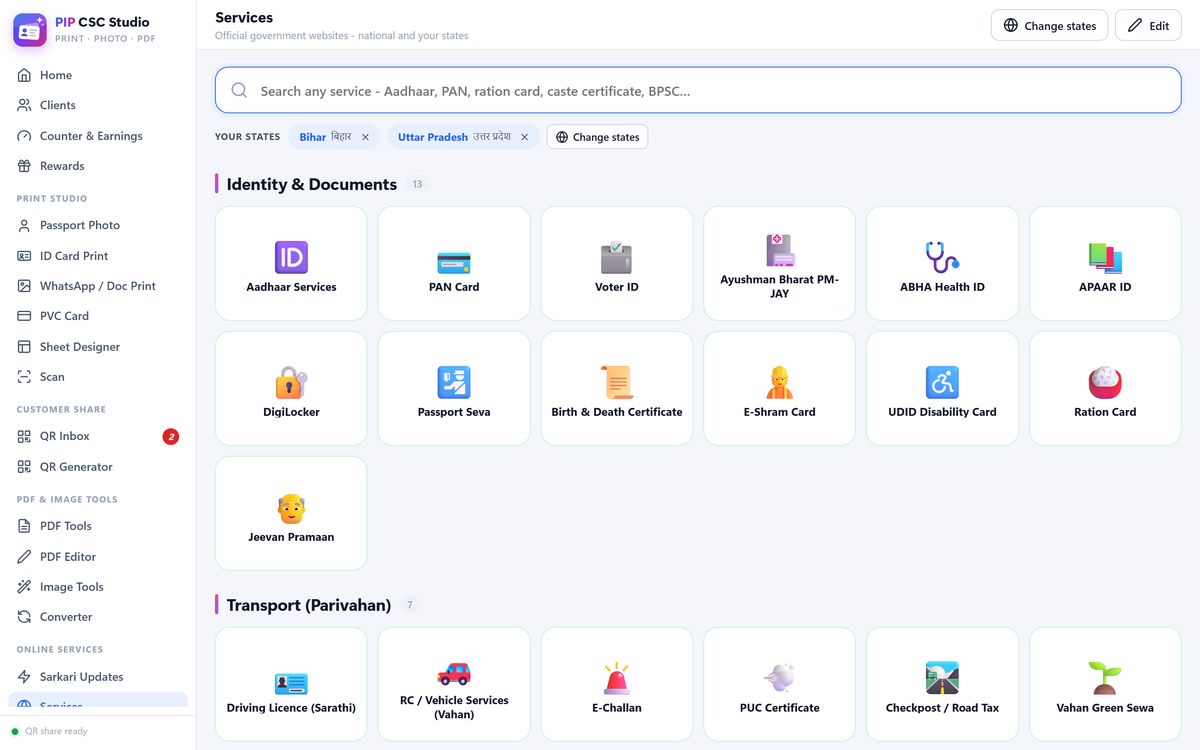Open the Birth & Death Certificate scroll icon
Screen dimensions: 1200x750
617,383
